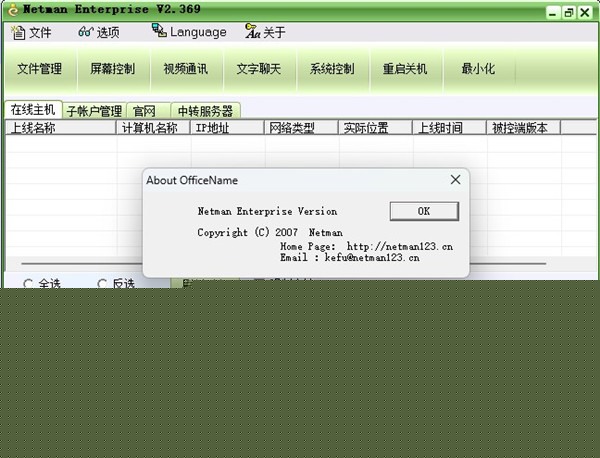
Task: Open 文件管理 file manager
Action: pyautogui.click(x=40, y=69)
